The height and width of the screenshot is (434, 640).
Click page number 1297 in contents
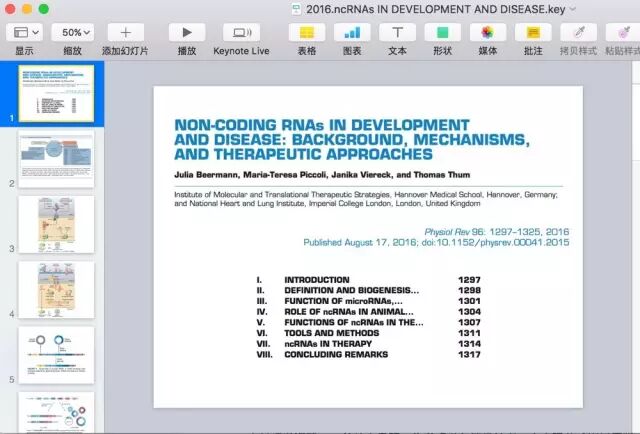469,280
